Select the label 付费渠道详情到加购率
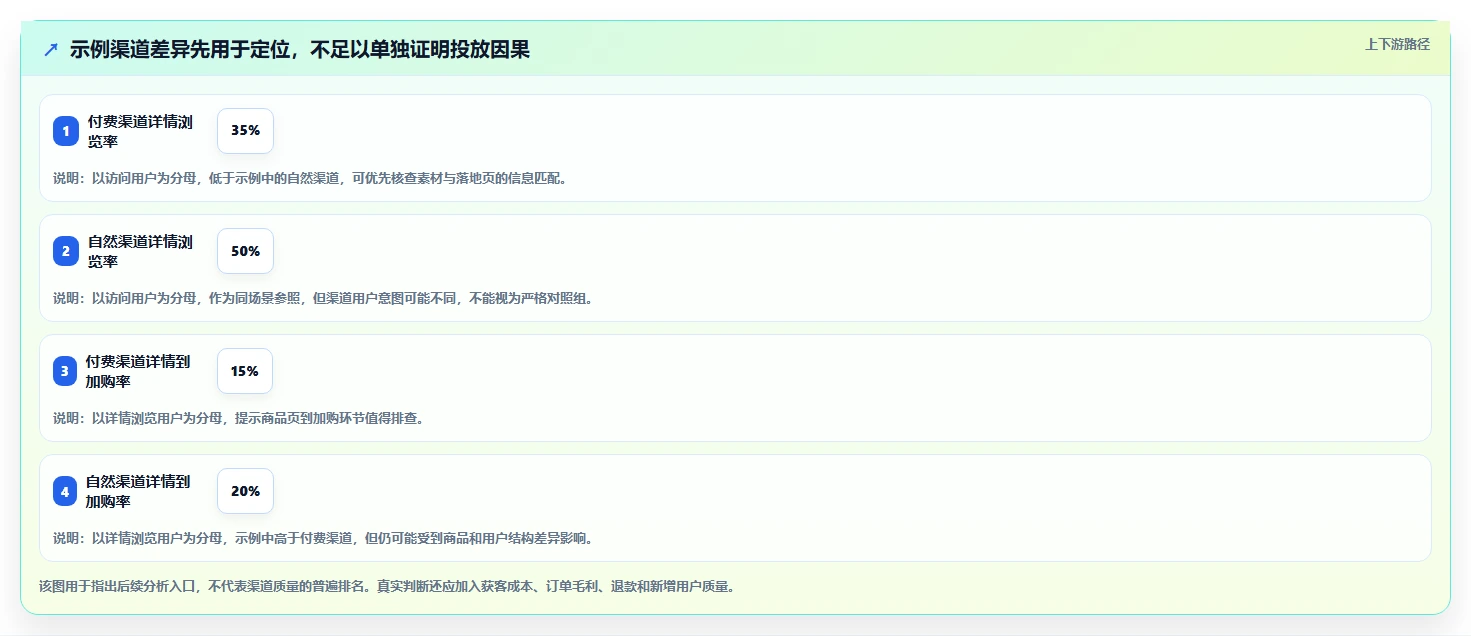1471x636 pixels. pos(138,371)
